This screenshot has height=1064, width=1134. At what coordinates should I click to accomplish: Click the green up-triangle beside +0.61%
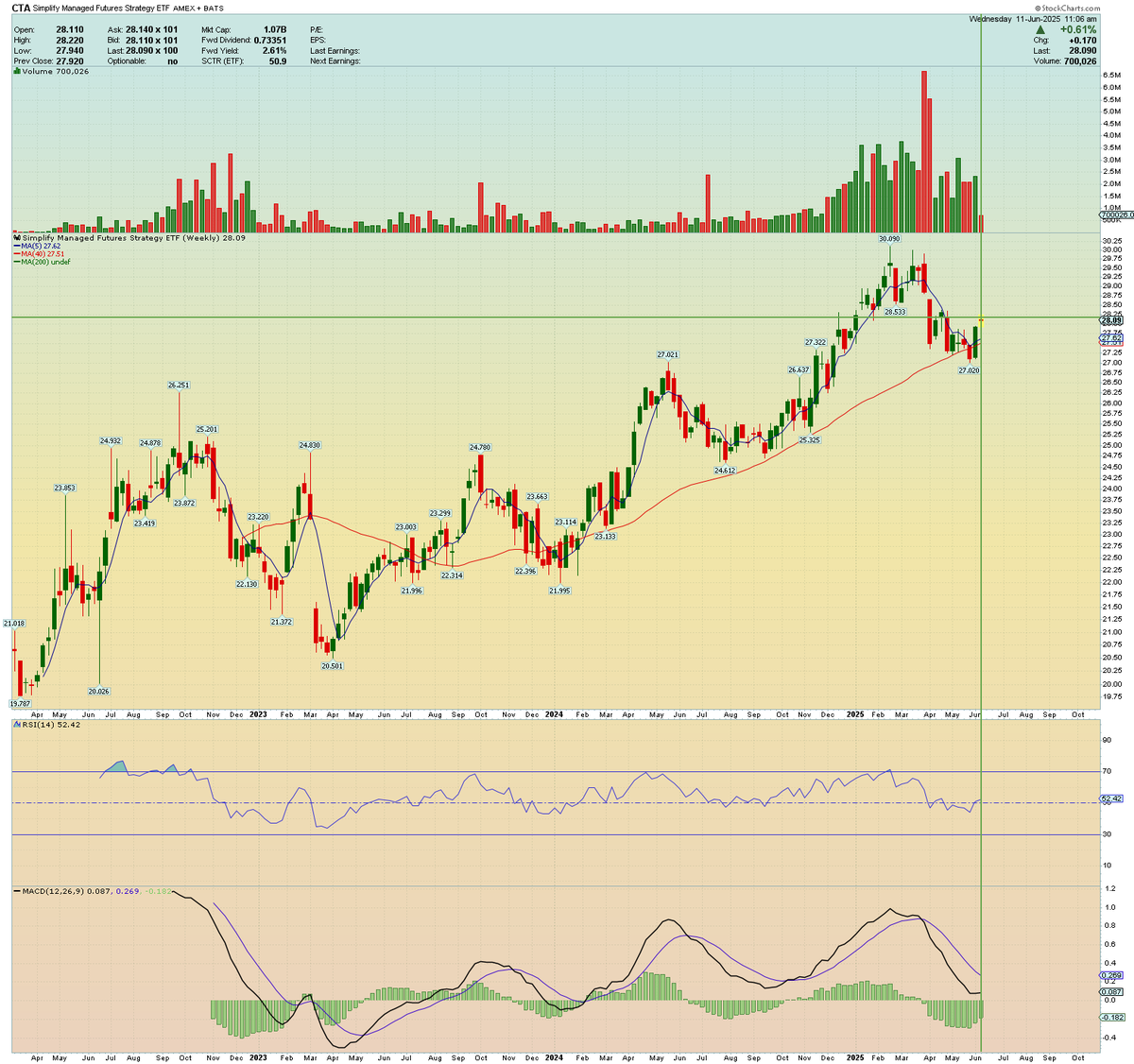(x=1042, y=29)
